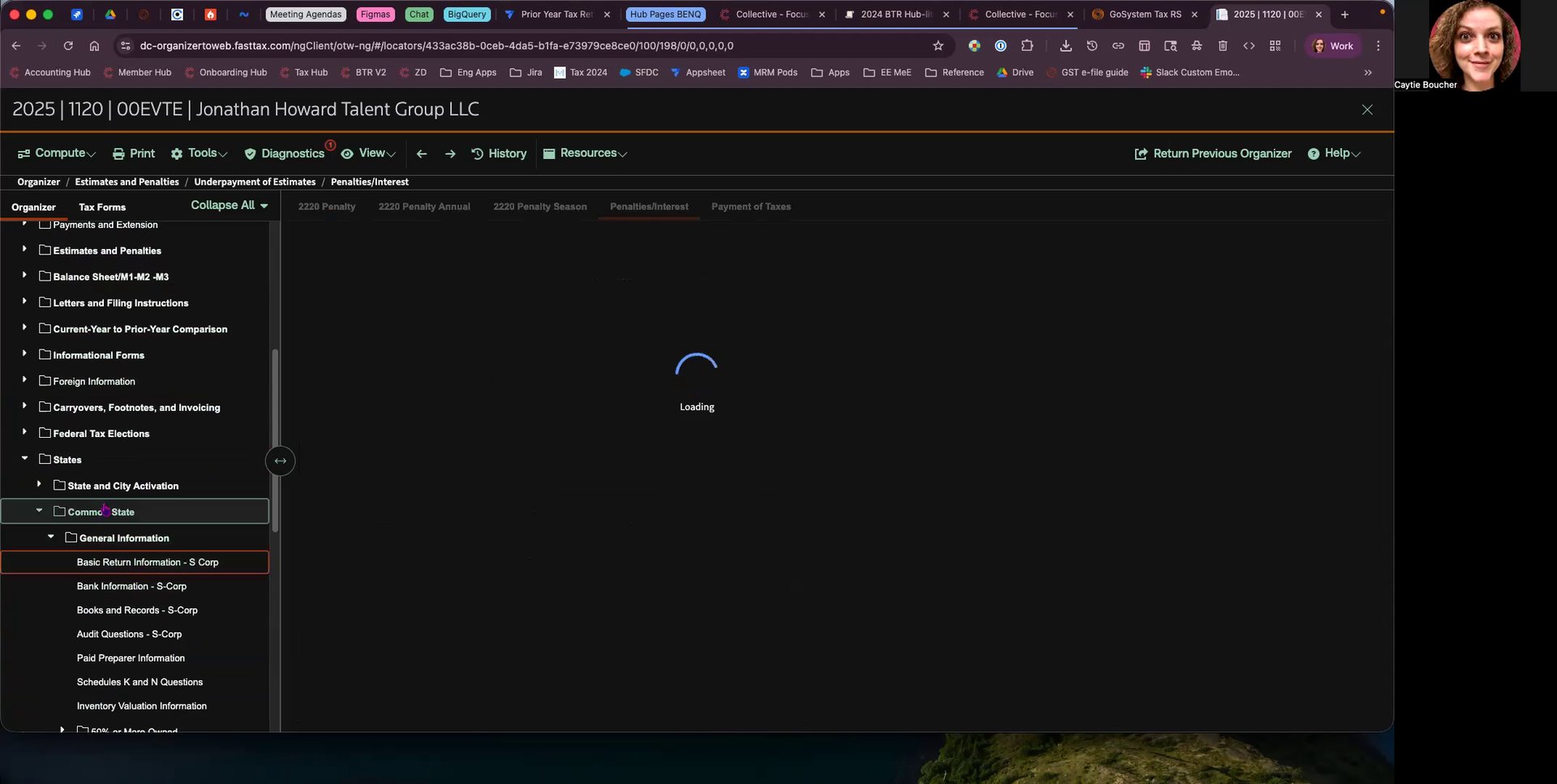The width and height of the screenshot is (1557, 784).
Task: Expand the Balance Sheet/M1-M2-M3 folder
Action: pos(24,276)
